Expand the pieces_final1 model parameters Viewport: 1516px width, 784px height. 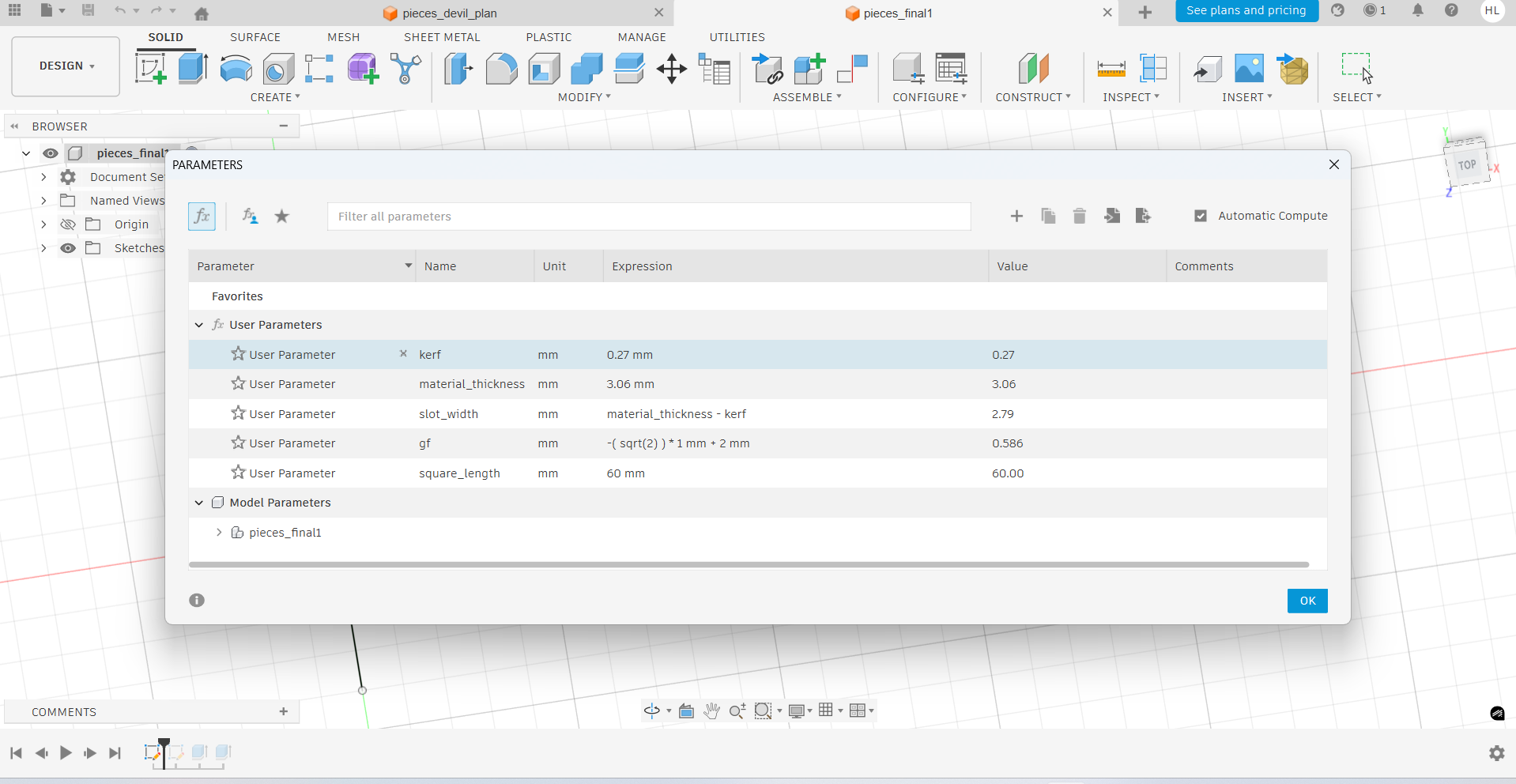[219, 533]
